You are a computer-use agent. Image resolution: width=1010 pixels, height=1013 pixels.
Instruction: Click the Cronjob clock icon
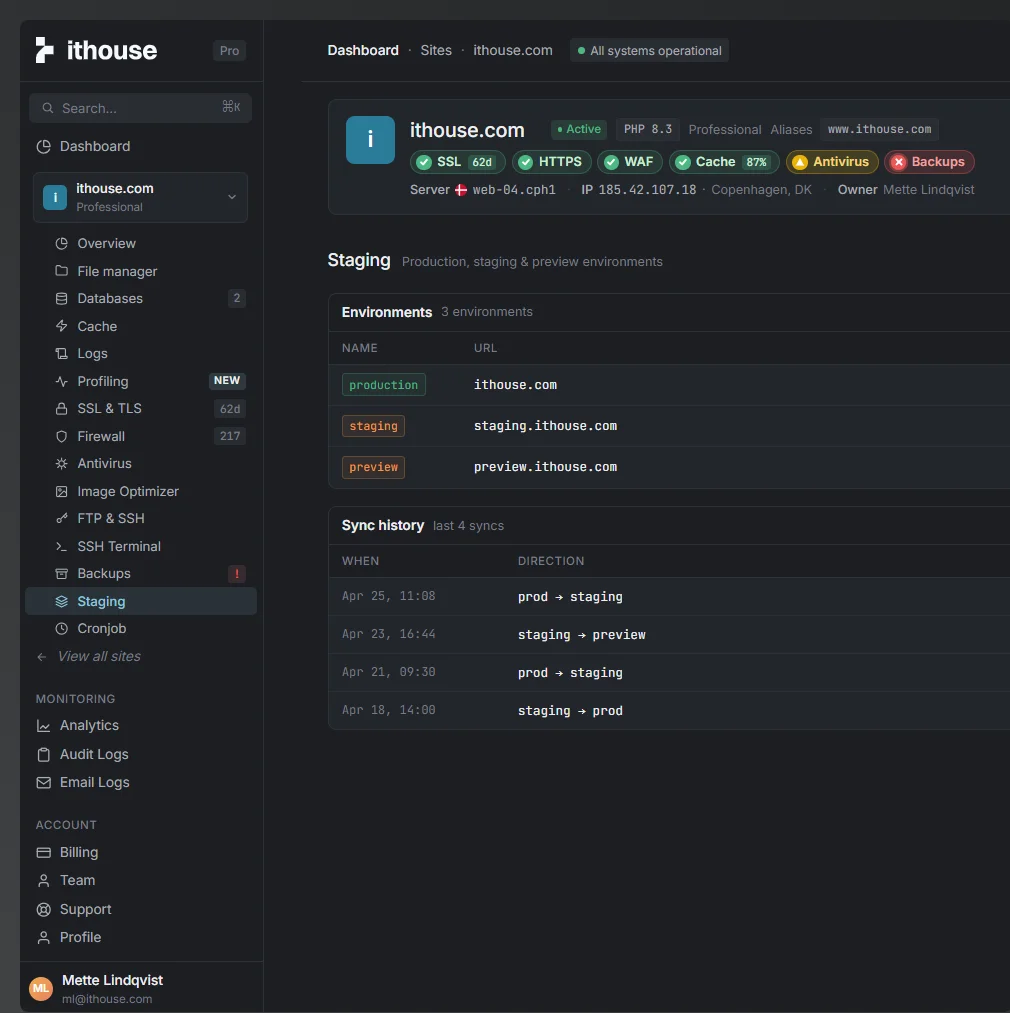pos(61,629)
